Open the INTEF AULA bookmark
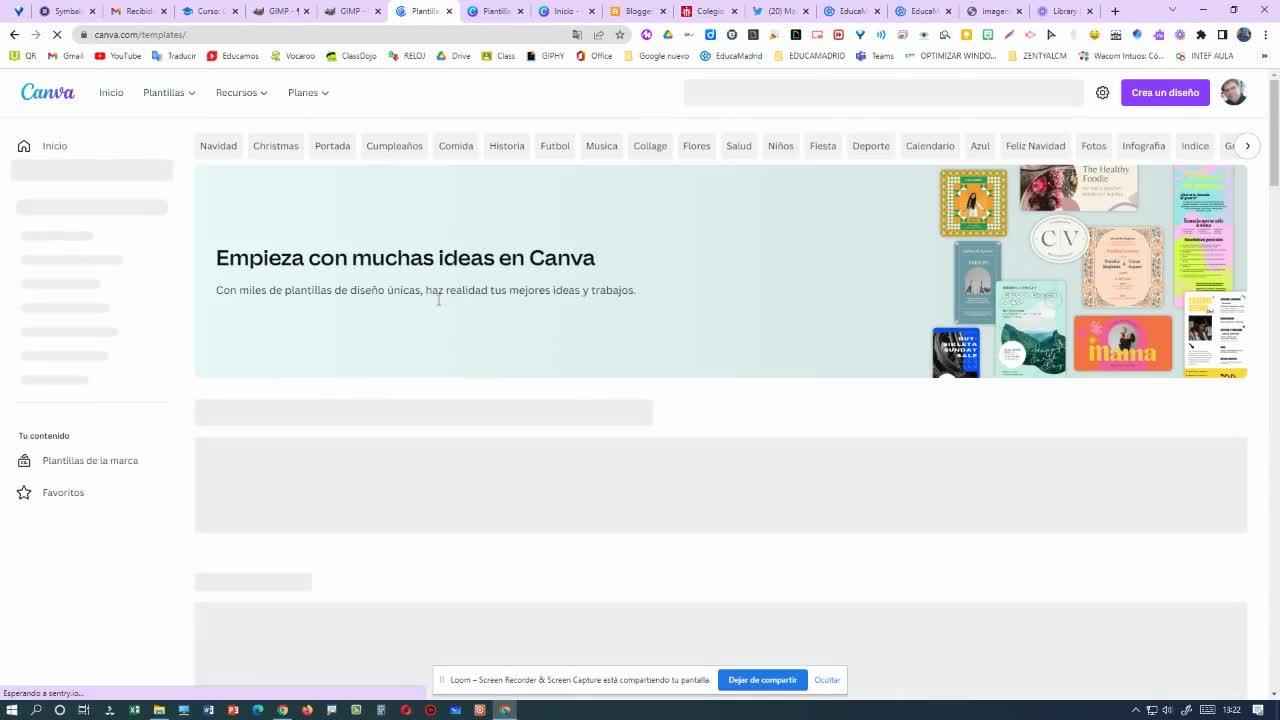 pos(1205,56)
